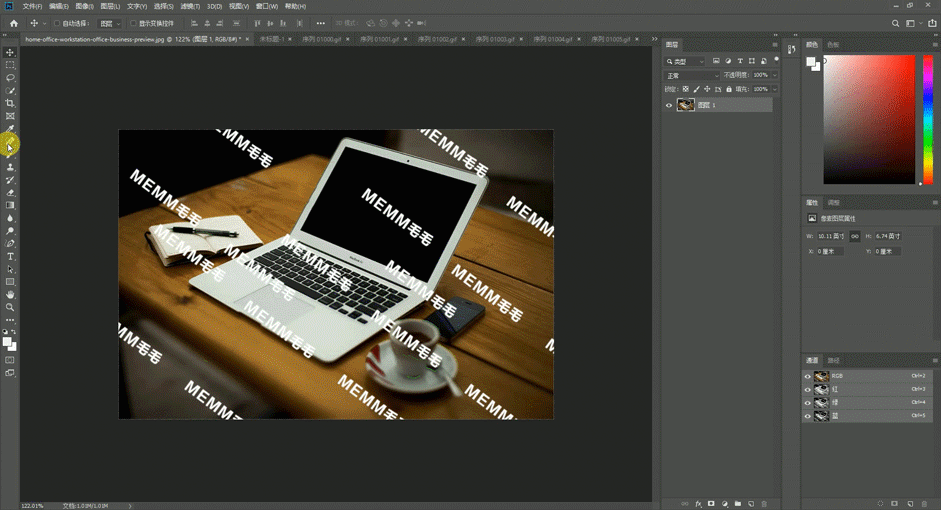Open the 文件(F) menu
Image resolution: width=941 pixels, height=510 pixels.
32,6
